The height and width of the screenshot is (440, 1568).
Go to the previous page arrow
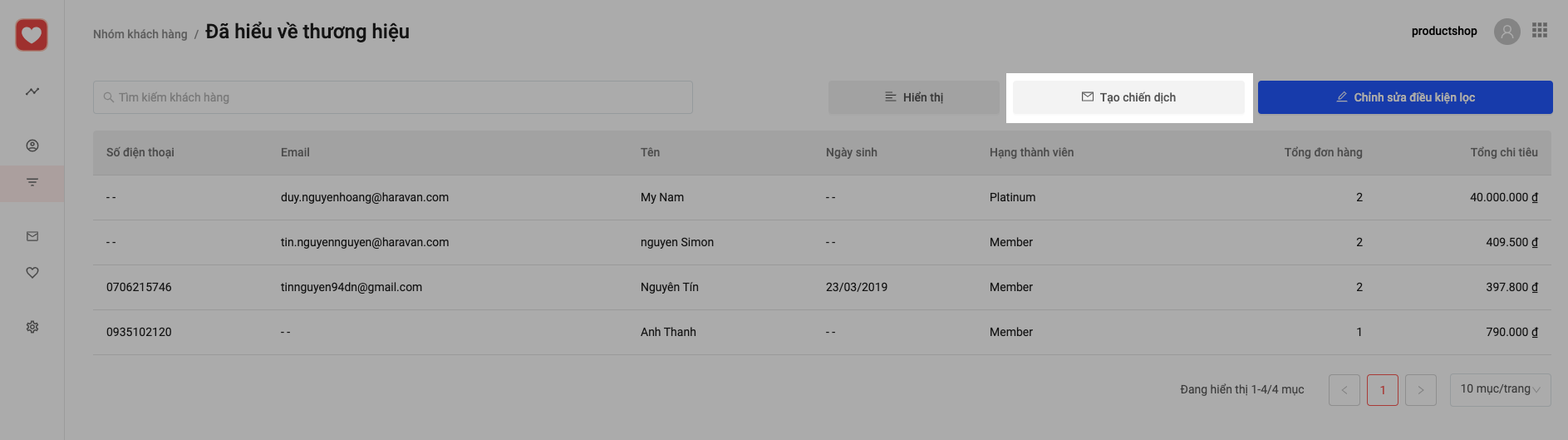1344,390
